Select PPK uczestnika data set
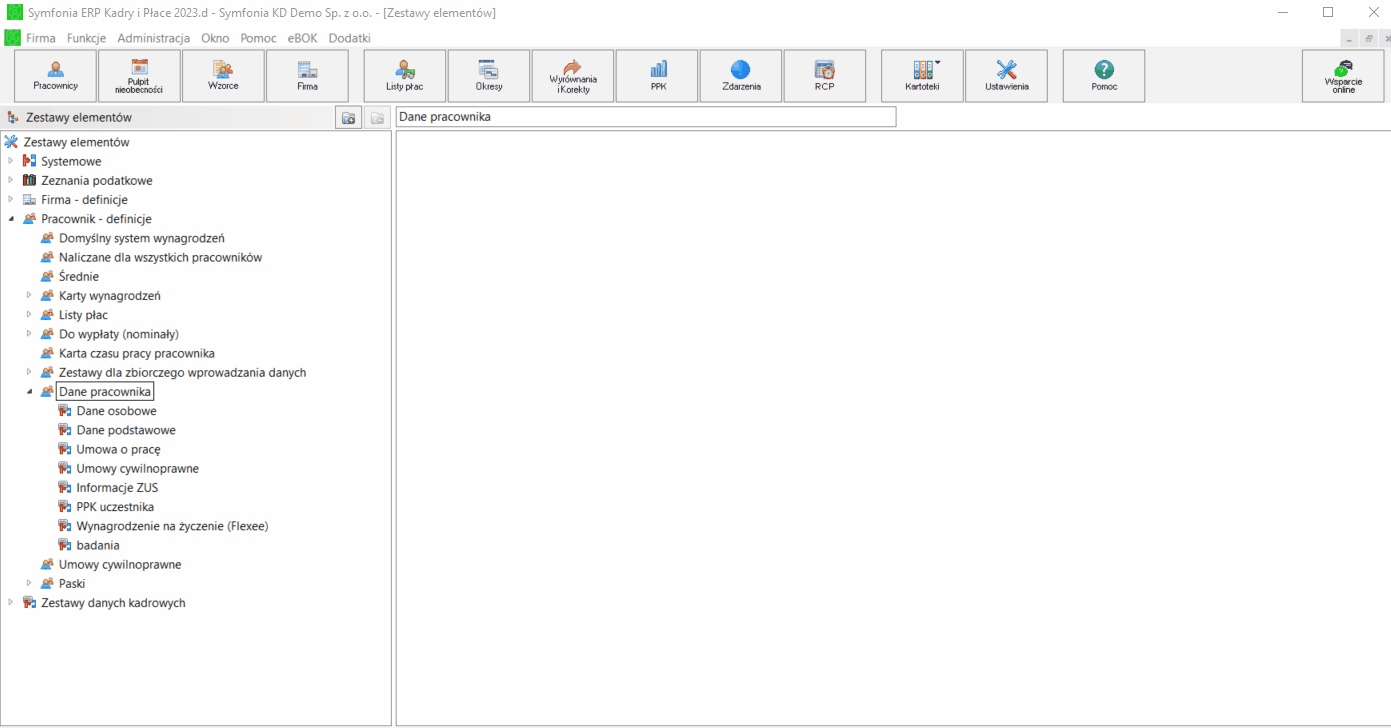Viewport: 1391px width, 728px height. (115, 507)
